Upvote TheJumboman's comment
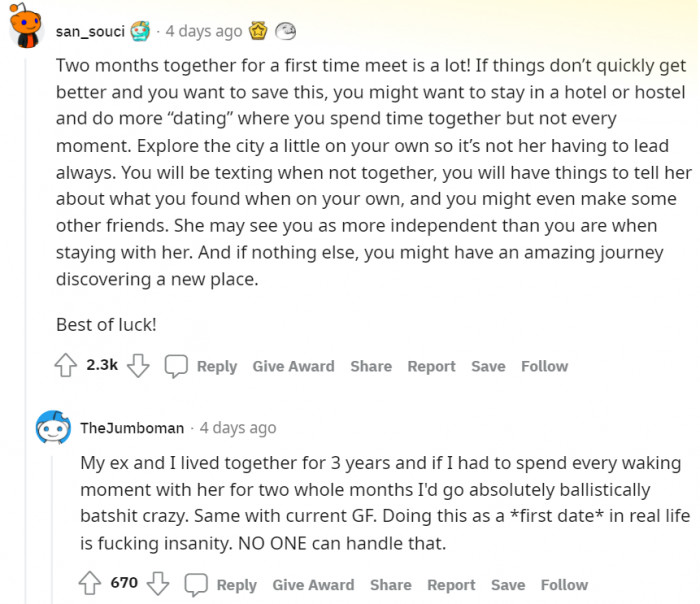 point(88,583)
